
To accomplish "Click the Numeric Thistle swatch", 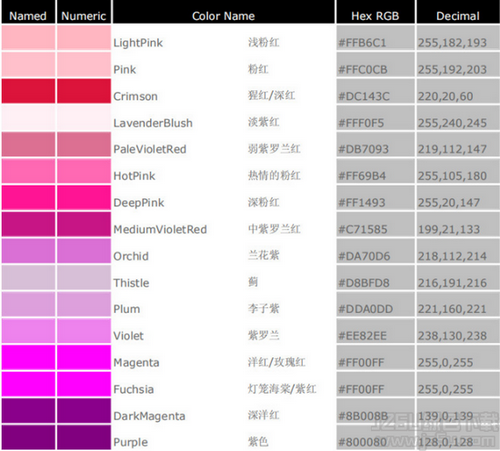I will click(84, 277).
